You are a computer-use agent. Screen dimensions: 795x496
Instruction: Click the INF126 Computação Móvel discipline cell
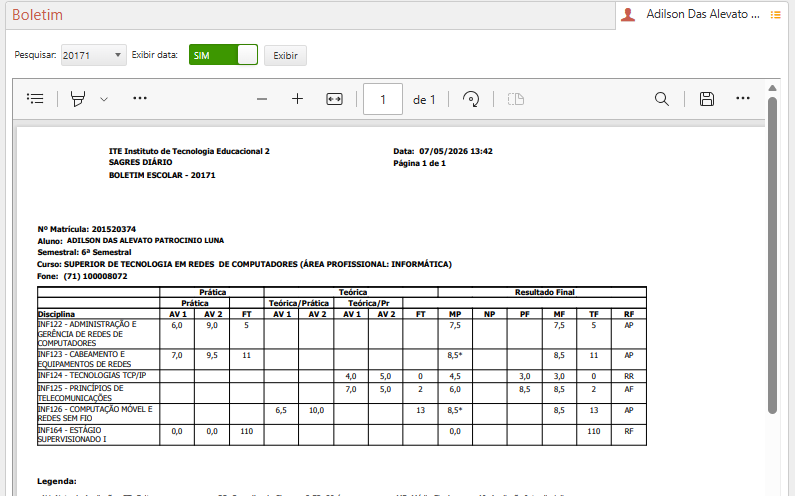tap(98, 414)
